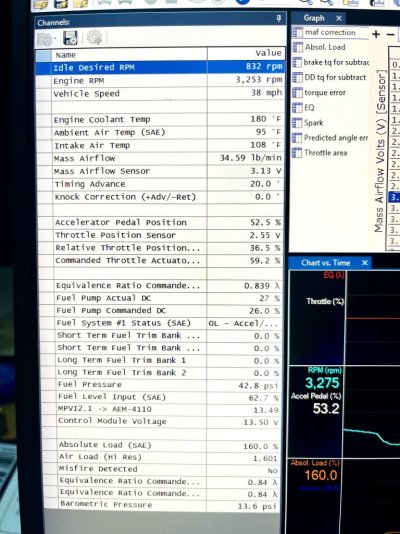Select the Commanded Throttle Actuator row
The width and height of the screenshot is (400, 534).
(160, 261)
